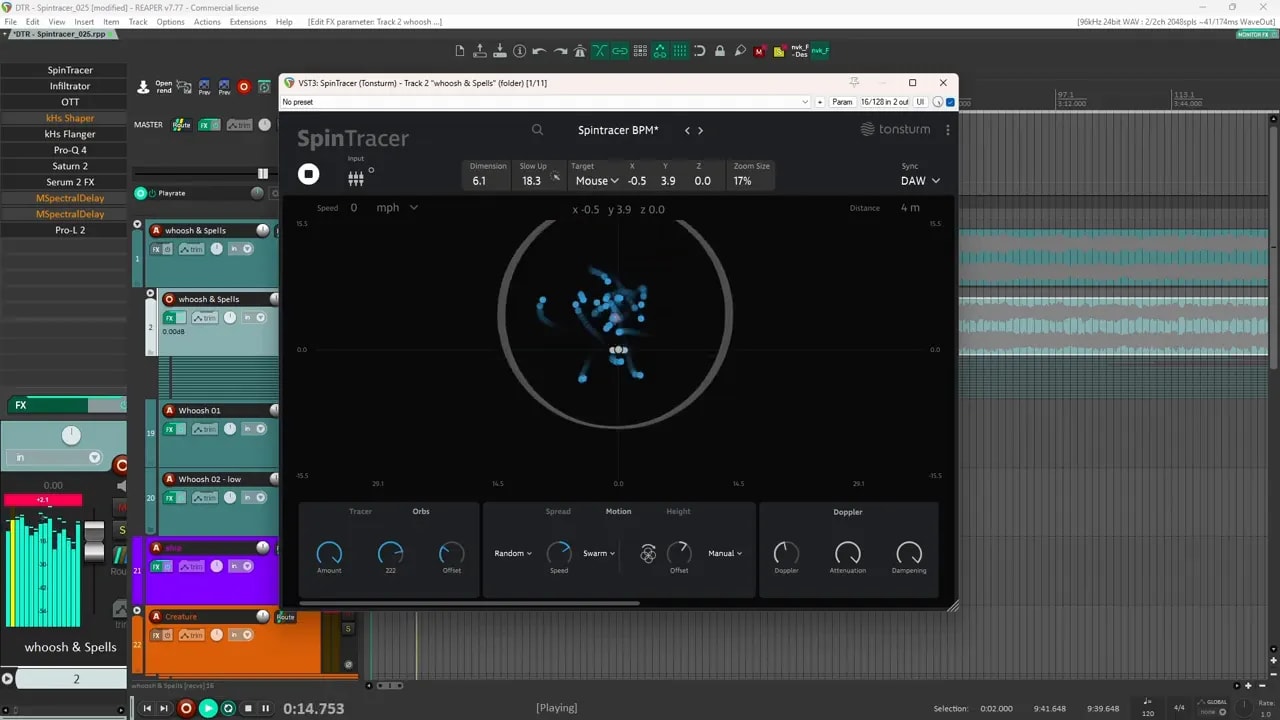1280x720 pixels.
Task: Open master FX button
Action: (209, 125)
